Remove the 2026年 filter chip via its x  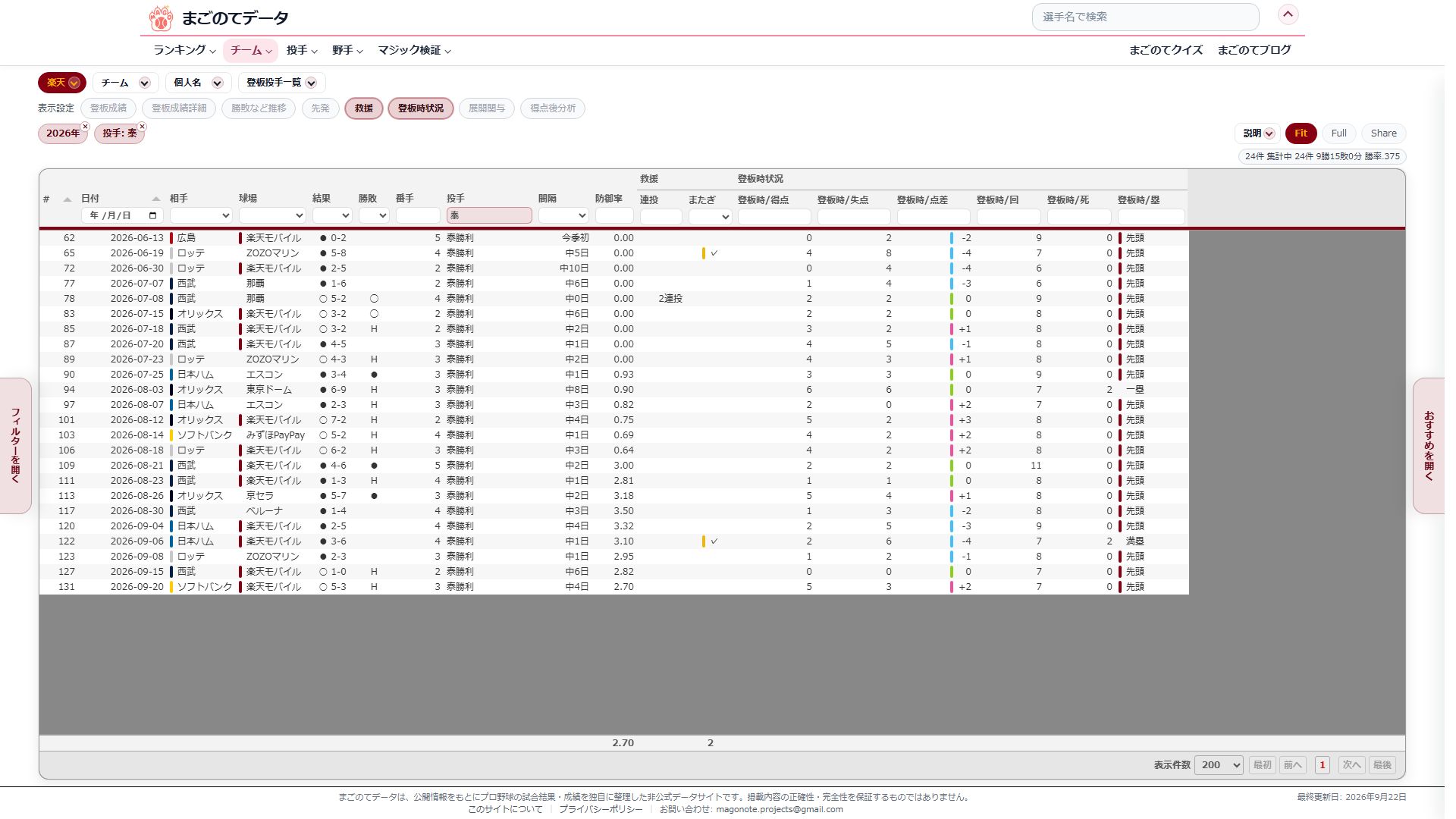coord(86,127)
